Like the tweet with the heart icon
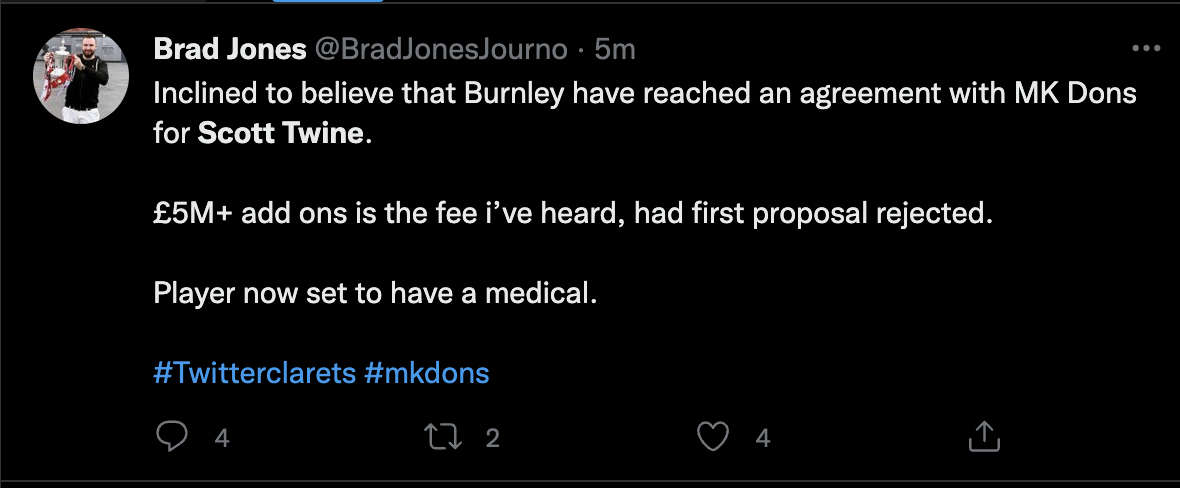This screenshot has height=488, width=1180. [x=711, y=436]
